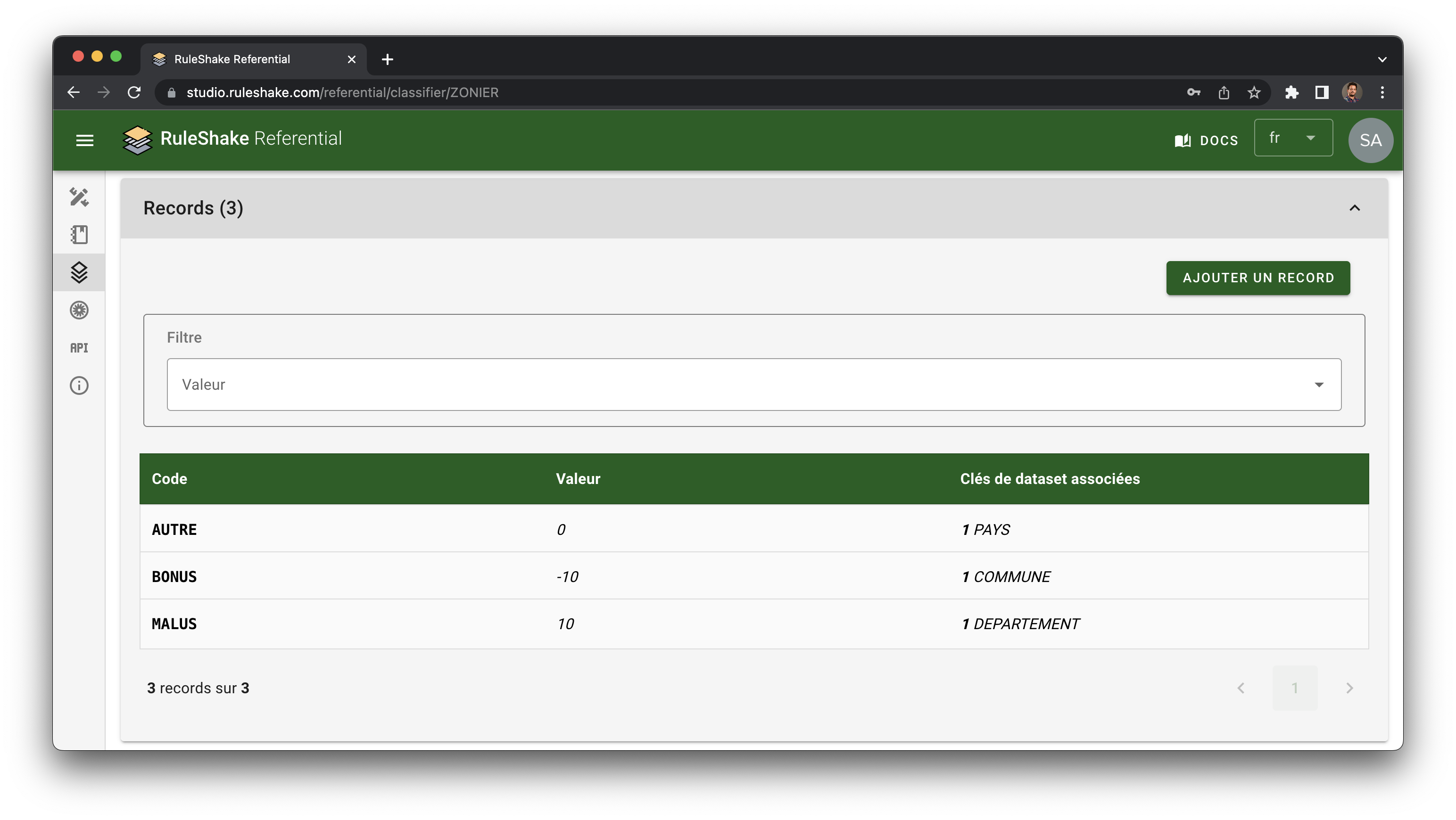Bookmark this page with star icon

(1254, 93)
